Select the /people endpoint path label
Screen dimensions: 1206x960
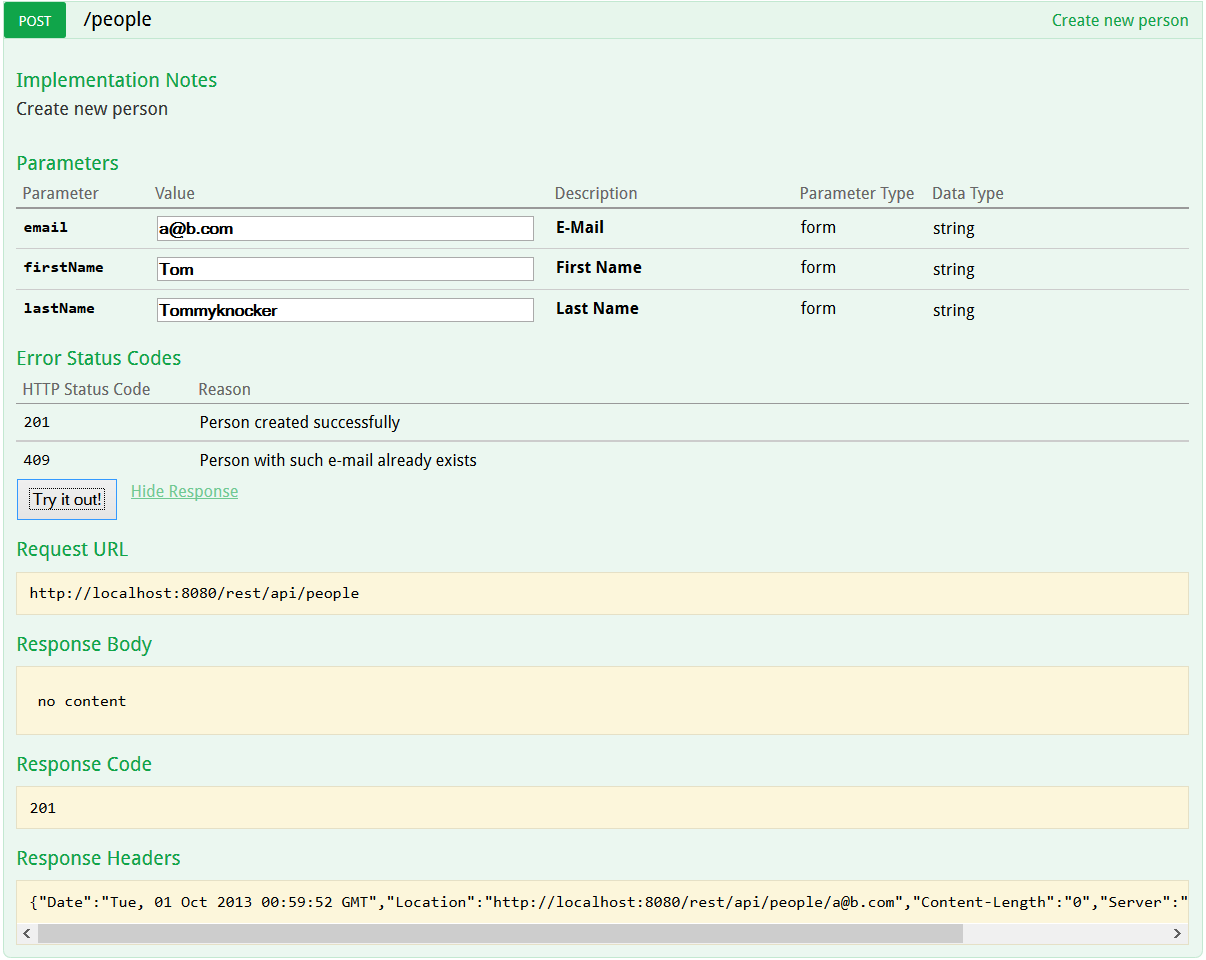(117, 19)
